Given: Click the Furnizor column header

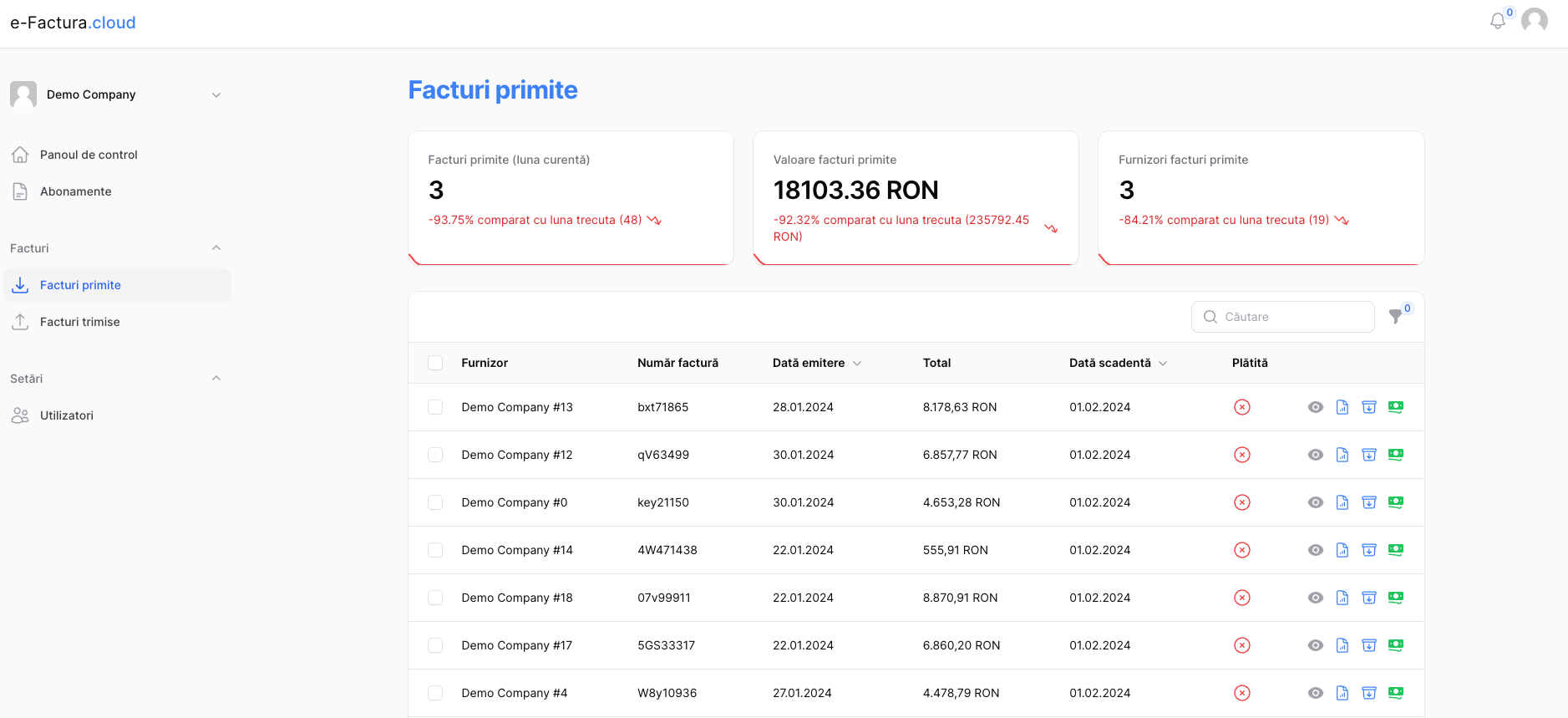Looking at the screenshot, I should 485,363.
